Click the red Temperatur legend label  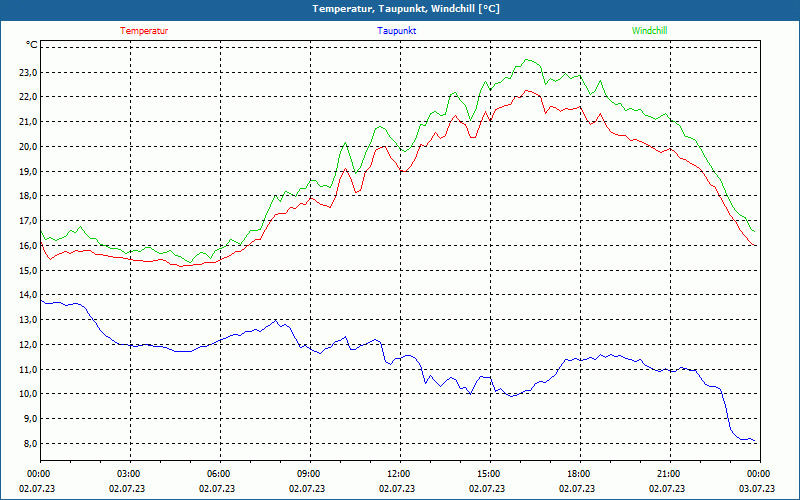click(x=144, y=31)
